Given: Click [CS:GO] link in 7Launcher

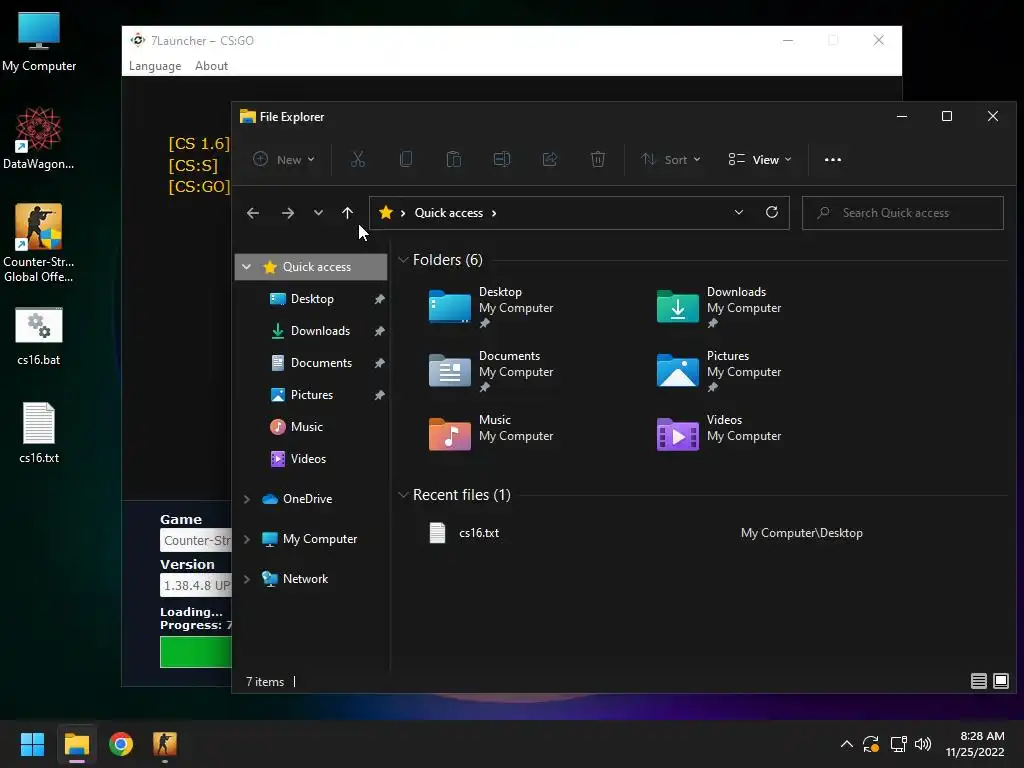Looking at the screenshot, I should 199,187.
